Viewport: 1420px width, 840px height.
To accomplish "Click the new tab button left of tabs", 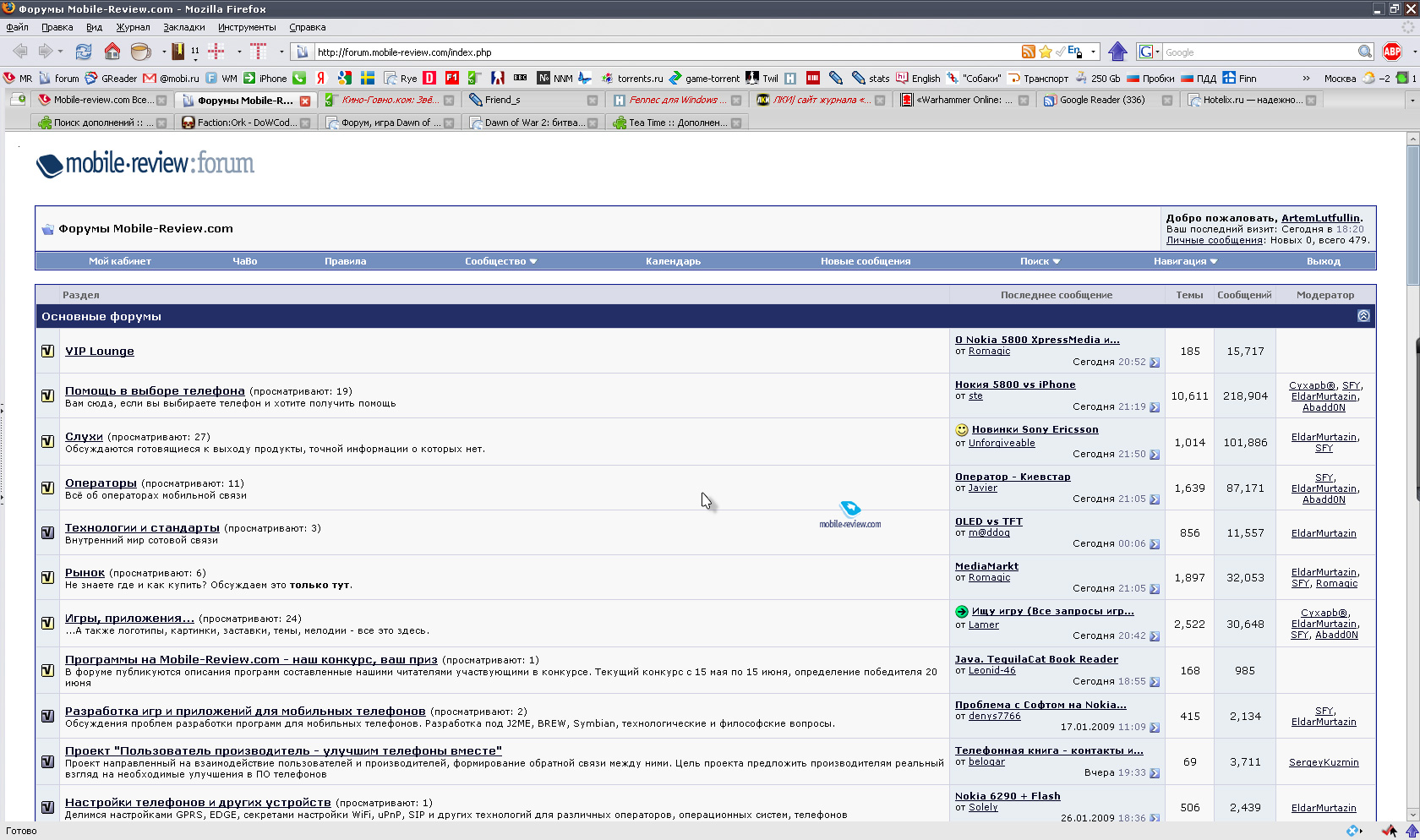I will click(19, 99).
